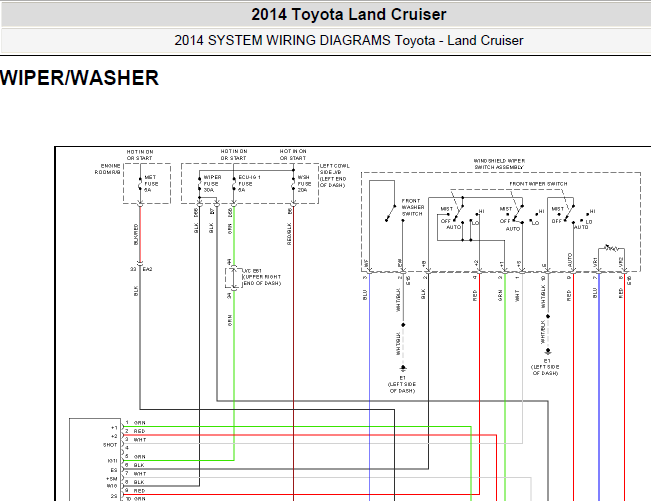Viewport: 651px width, 501px height.
Task: Click the +B terminal label on switch assembly
Action: [424, 264]
